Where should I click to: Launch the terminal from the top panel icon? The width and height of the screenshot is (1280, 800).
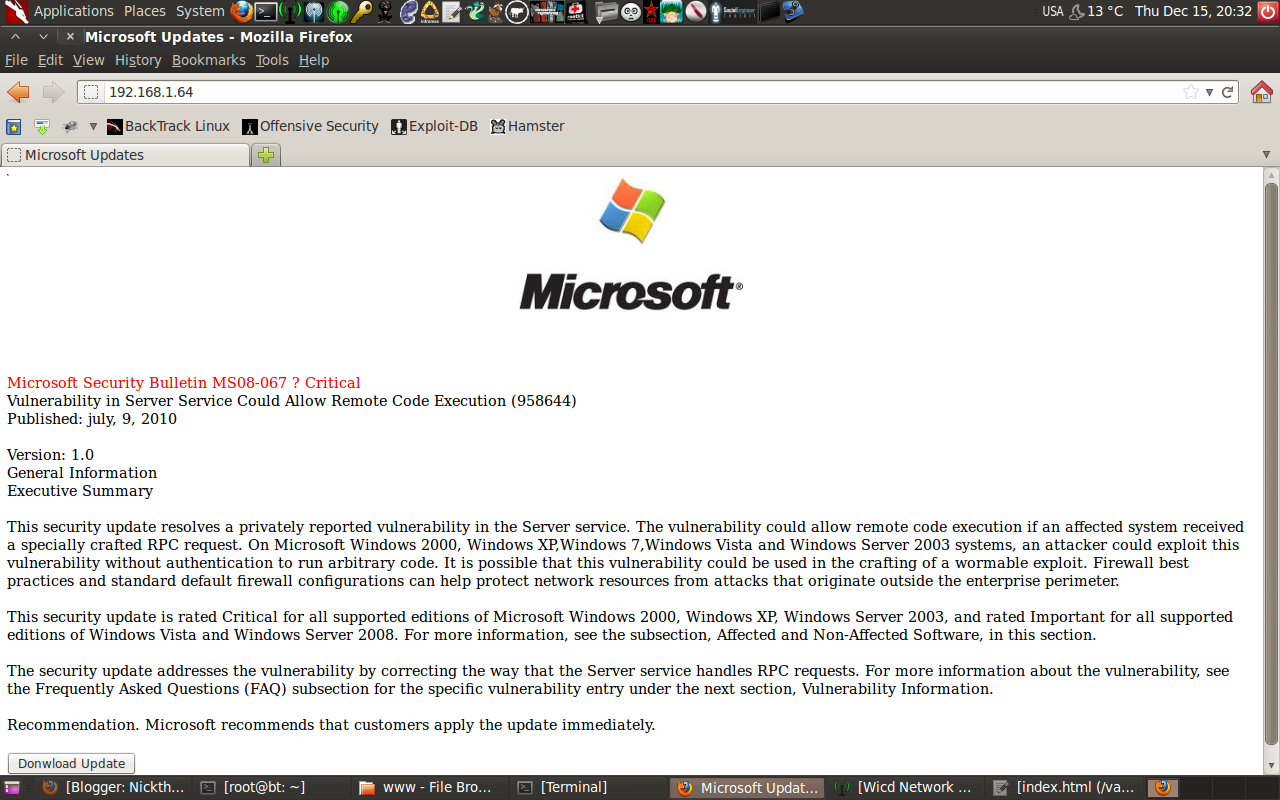pos(266,12)
